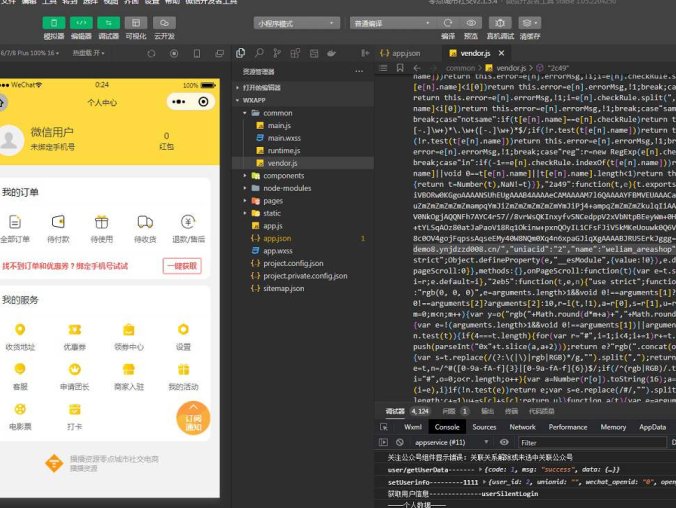Open the compile mode dropdown
This screenshot has width=676, height=508.
coord(392,23)
